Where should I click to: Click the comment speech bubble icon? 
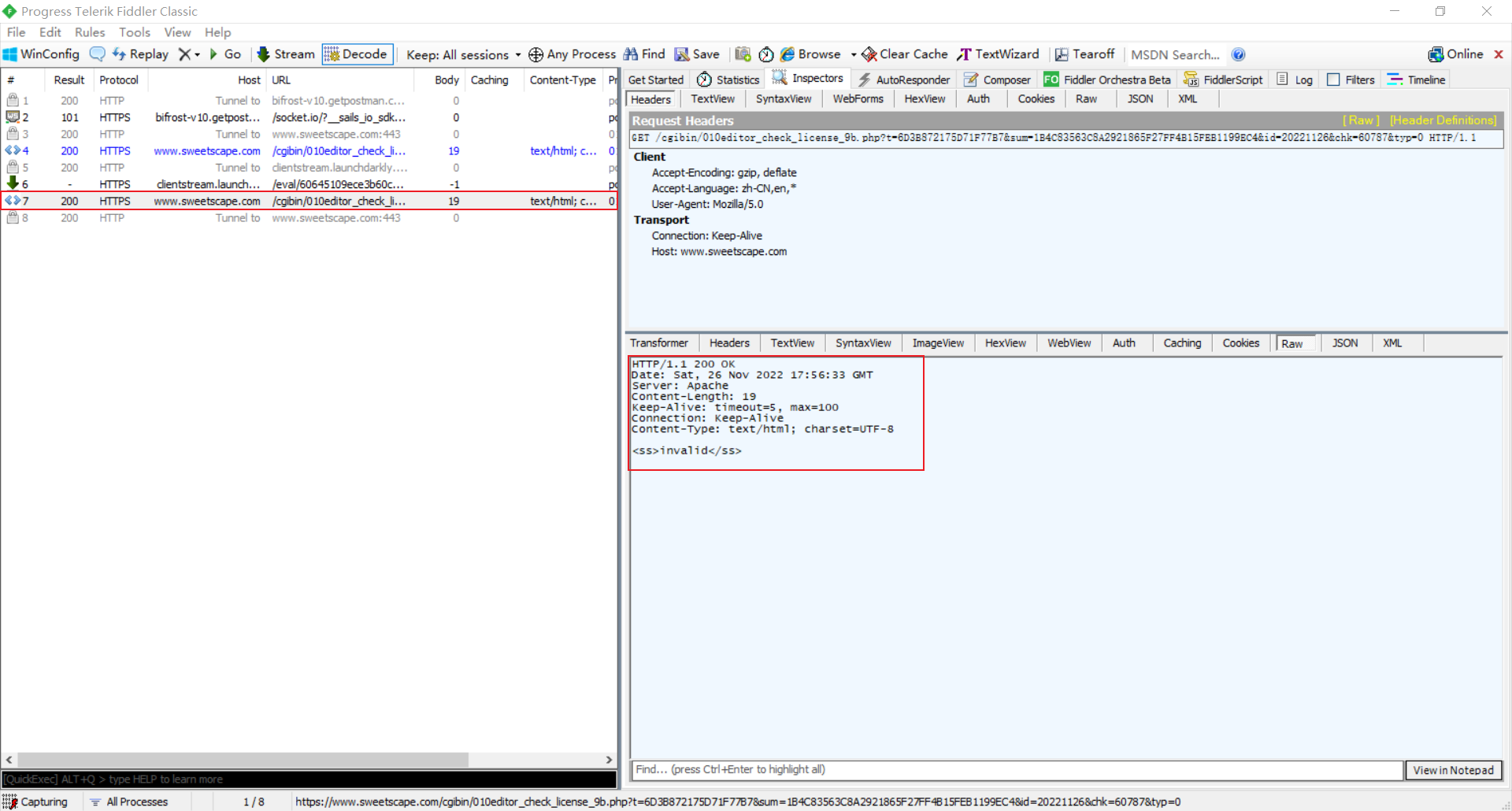98,54
